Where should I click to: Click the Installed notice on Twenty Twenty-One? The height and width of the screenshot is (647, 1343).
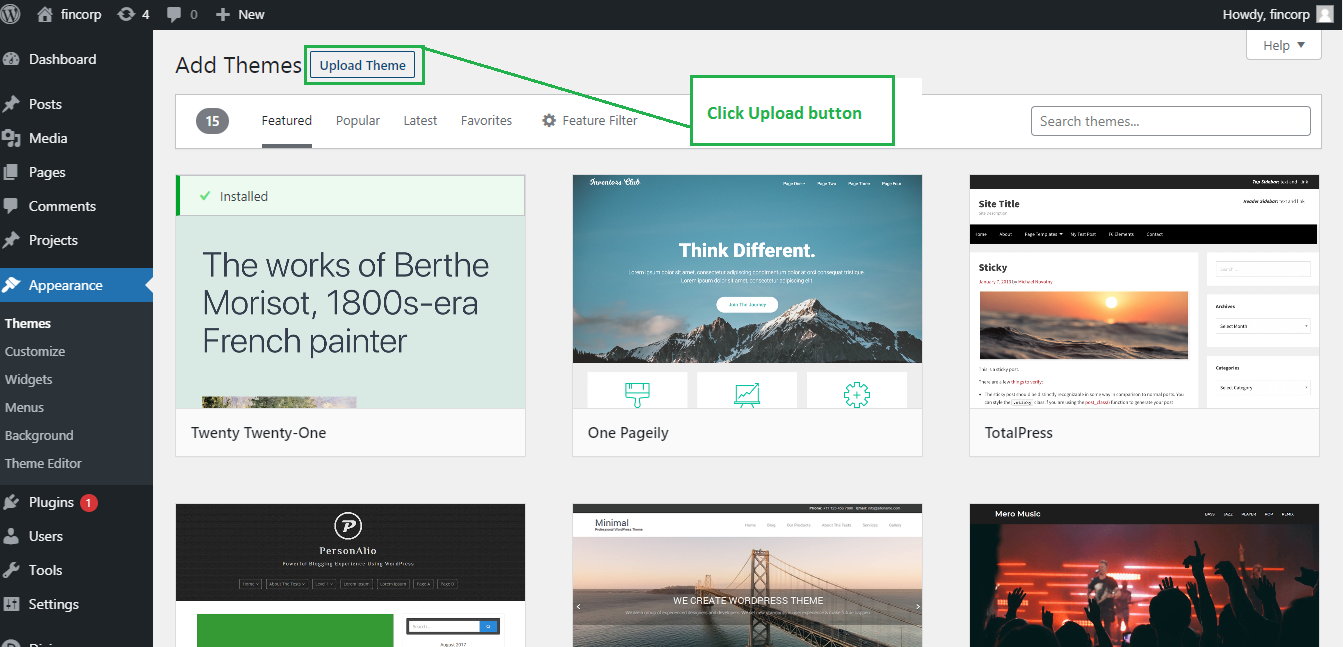[x=350, y=196]
